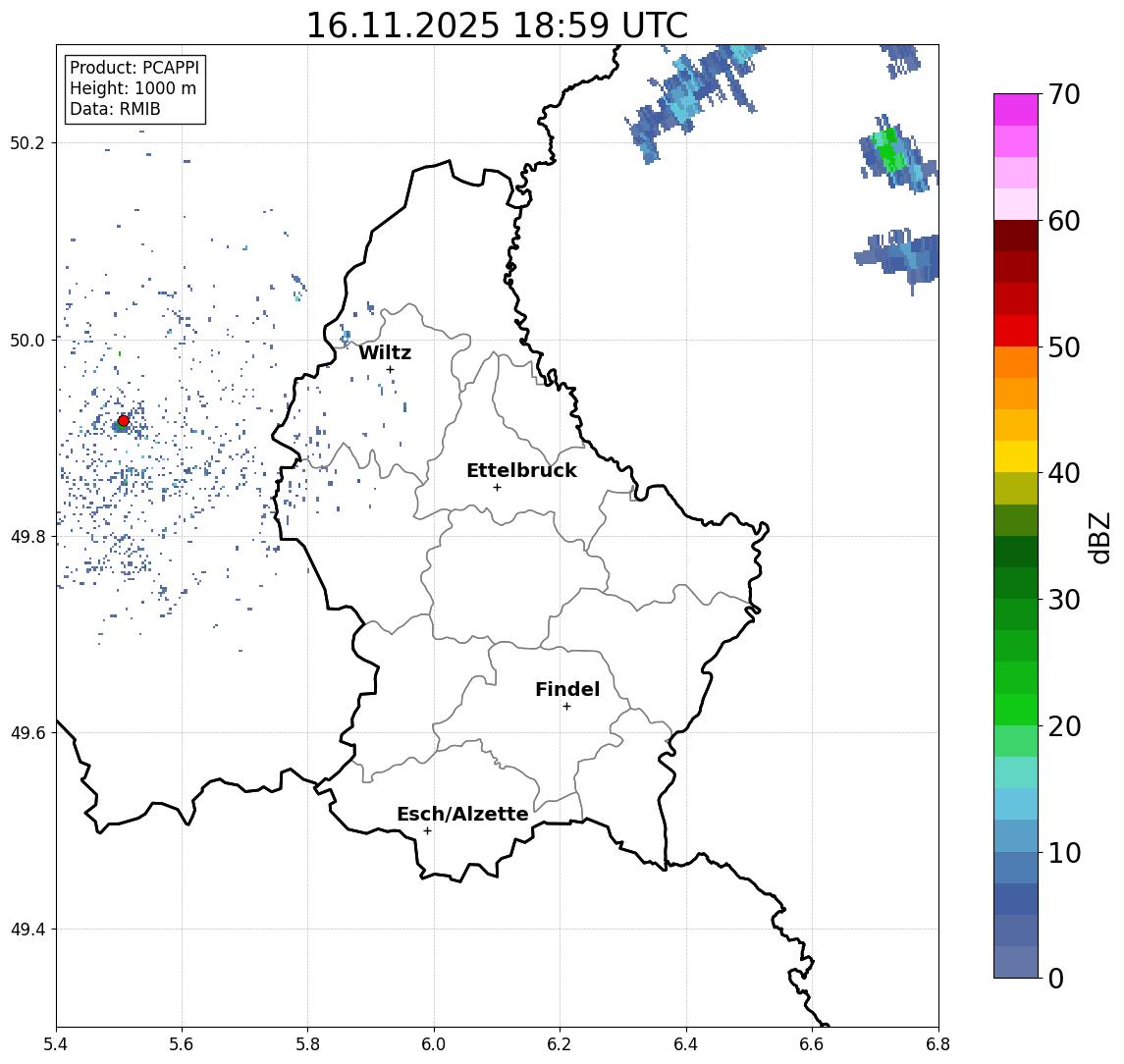Click the yellow colorbar swatch above 40
This screenshot has height=1064, width=1124.
(1016, 457)
